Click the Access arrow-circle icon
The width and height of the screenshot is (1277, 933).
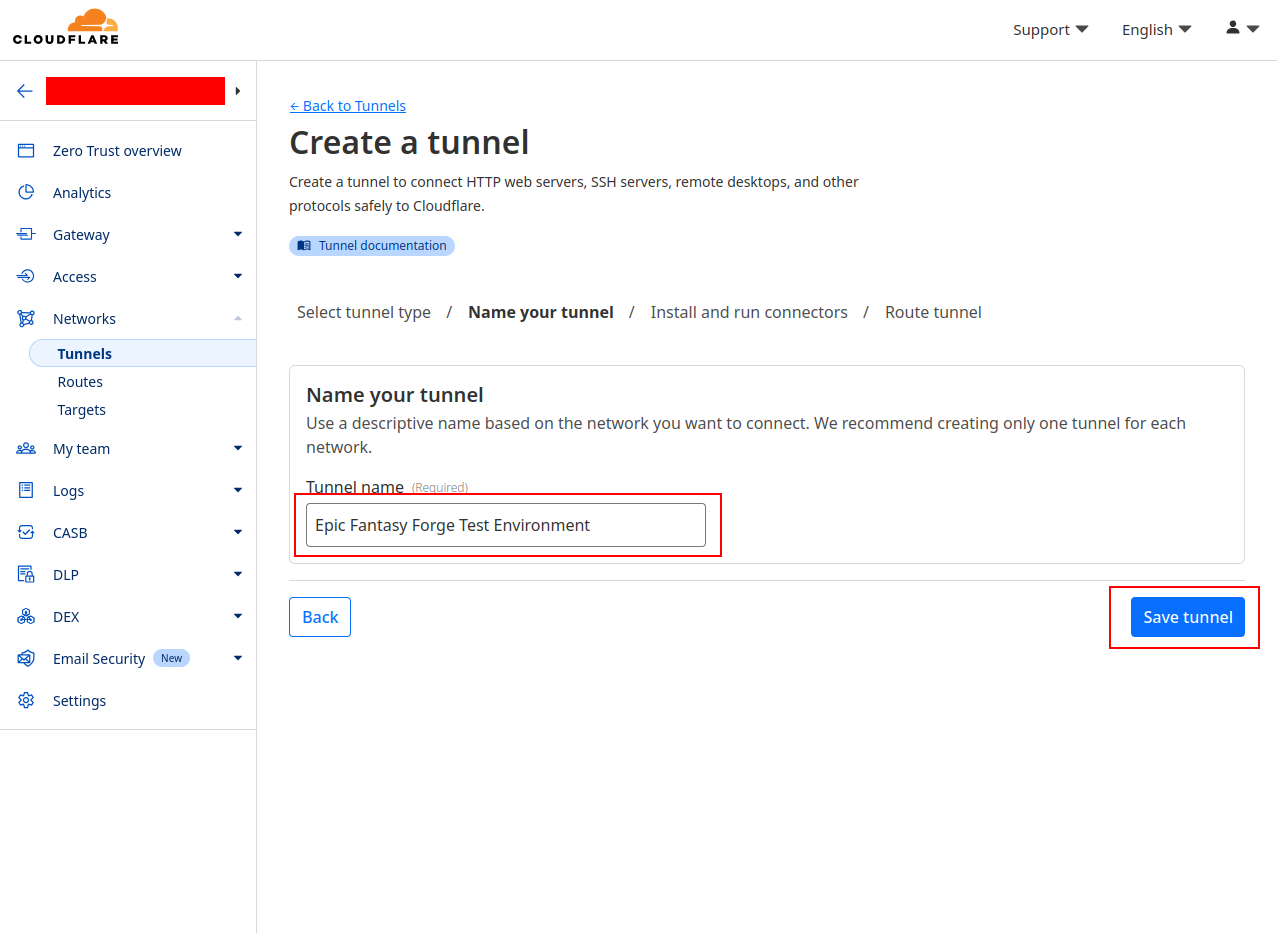[x=26, y=277]
